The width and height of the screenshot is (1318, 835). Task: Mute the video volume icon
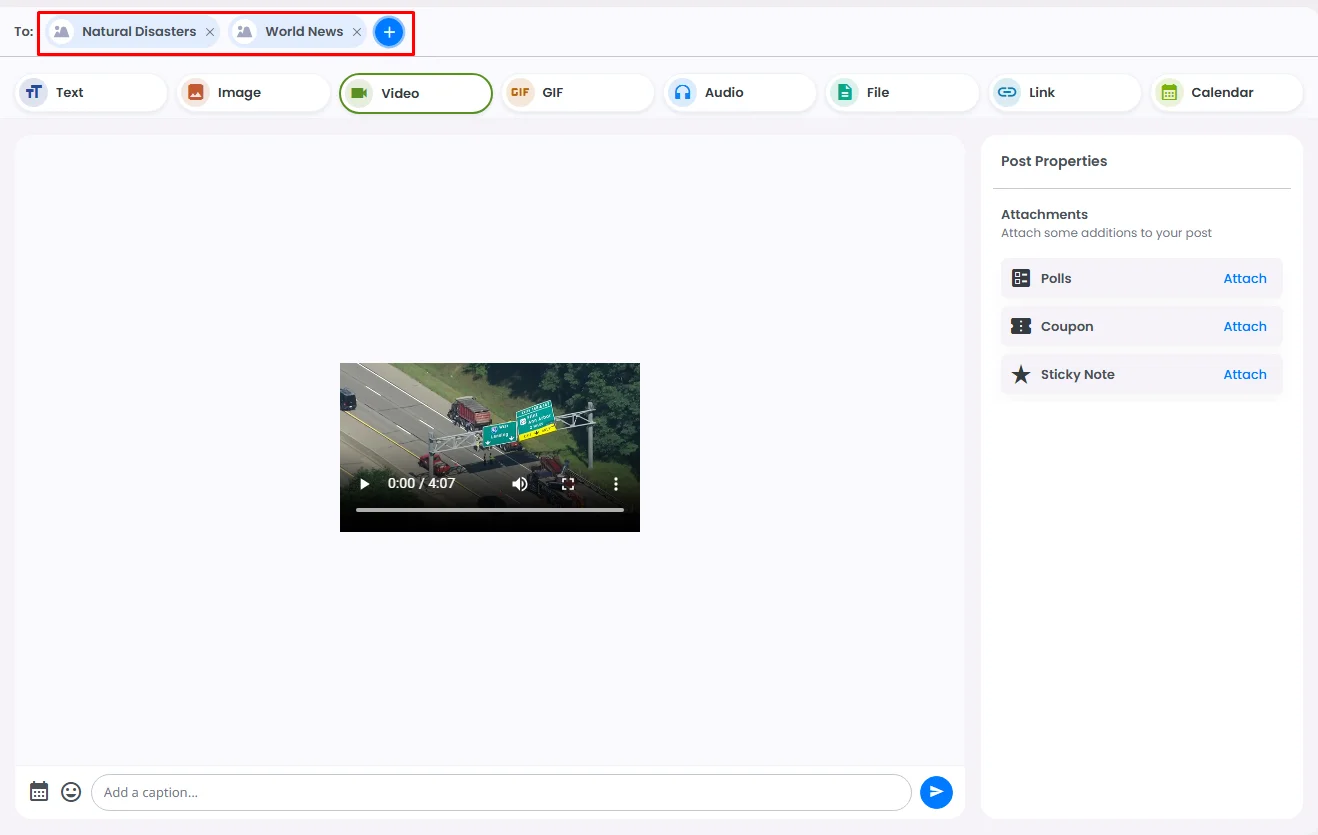[x=520, y=484]
